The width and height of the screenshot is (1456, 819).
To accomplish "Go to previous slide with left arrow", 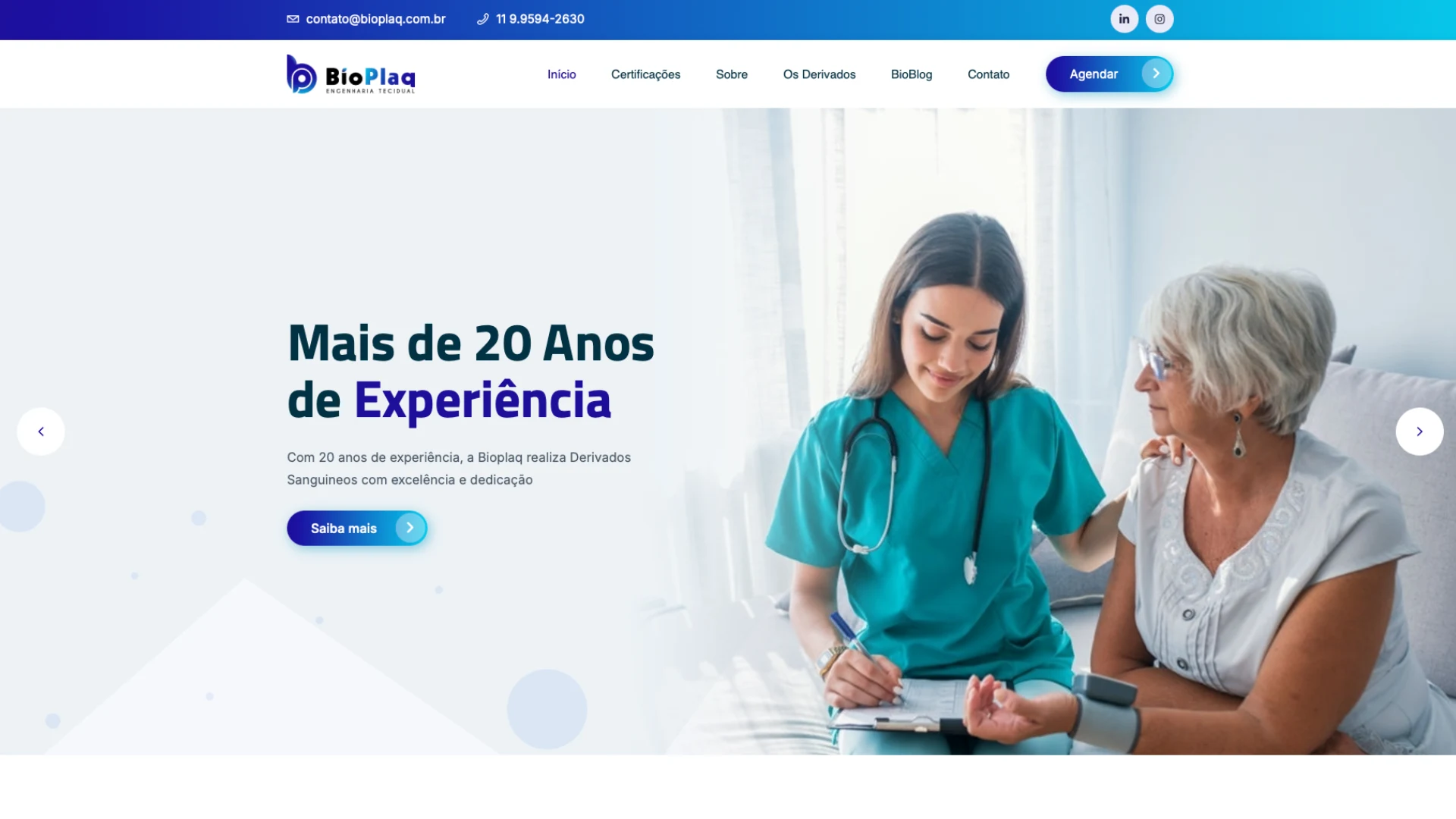I will (41, 431).
